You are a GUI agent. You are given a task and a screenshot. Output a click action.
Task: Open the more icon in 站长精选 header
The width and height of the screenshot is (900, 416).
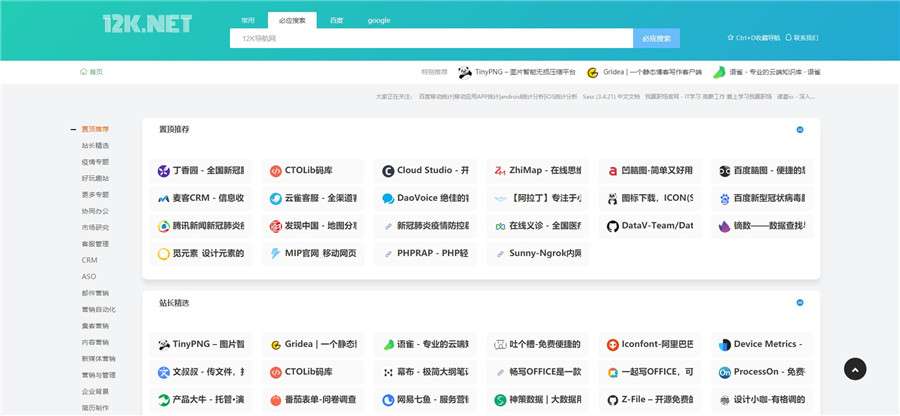pos(800,302)
